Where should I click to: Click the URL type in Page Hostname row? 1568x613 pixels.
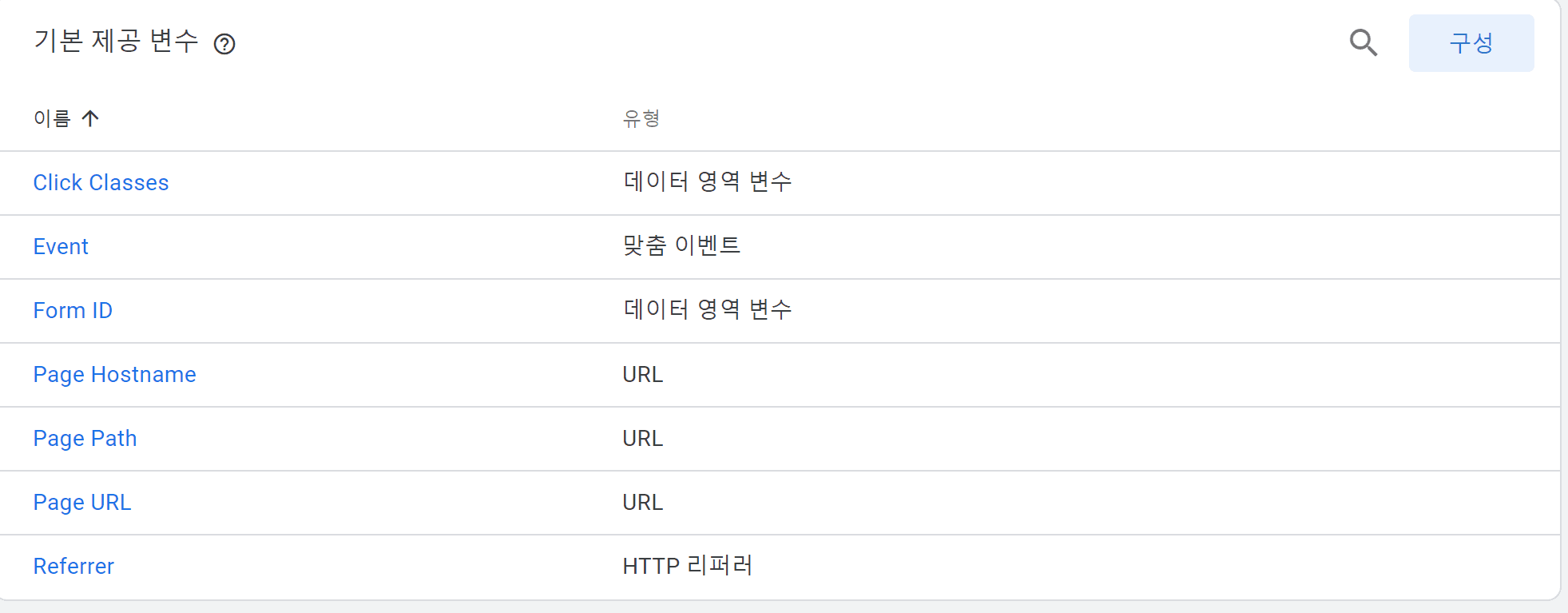642,375
